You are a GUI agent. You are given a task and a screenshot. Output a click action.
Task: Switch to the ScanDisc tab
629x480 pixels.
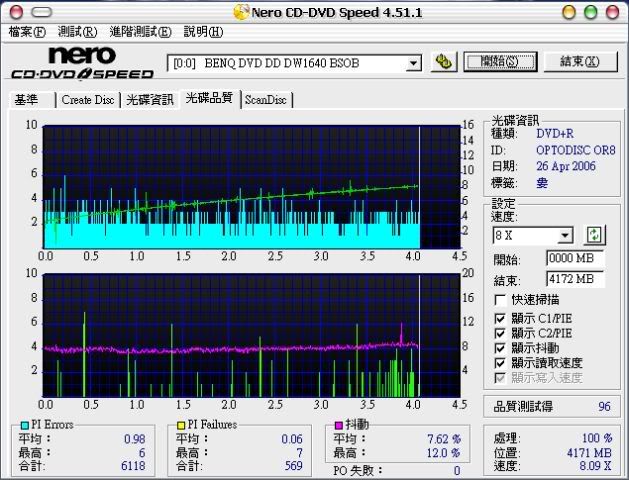coord(266,99)
